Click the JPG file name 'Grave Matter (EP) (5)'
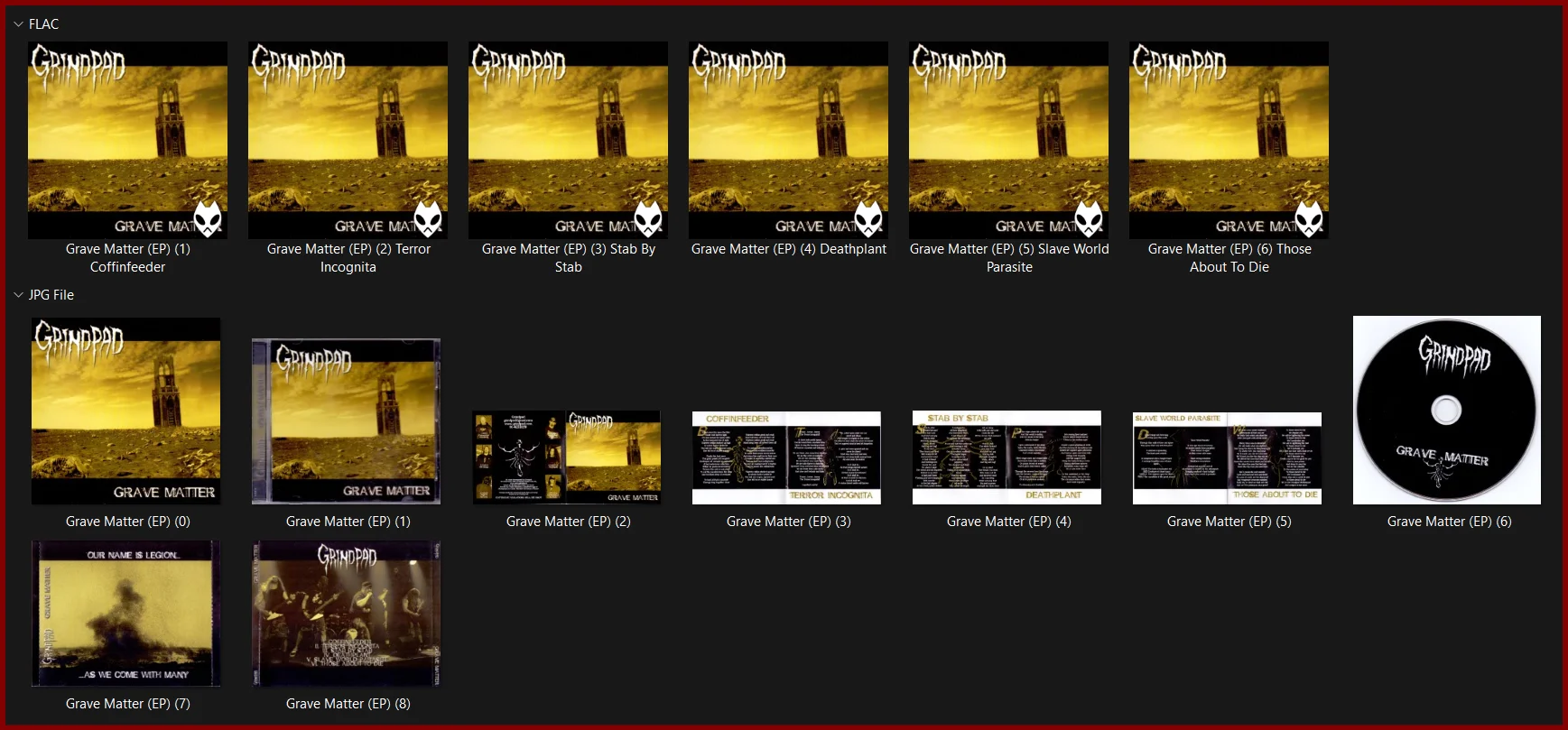Viewport: 1568px width, 730px height. (x=1229, y=522)
